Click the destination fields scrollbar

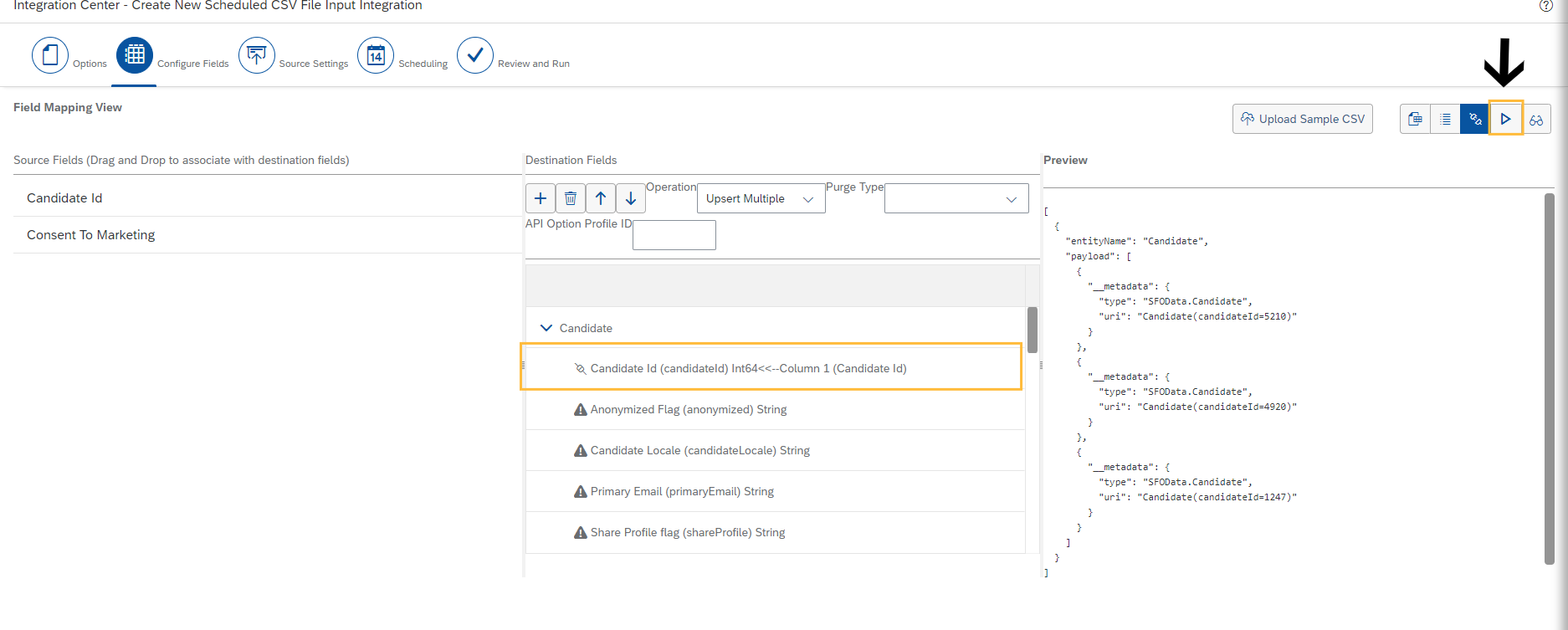pos(1033,330)
